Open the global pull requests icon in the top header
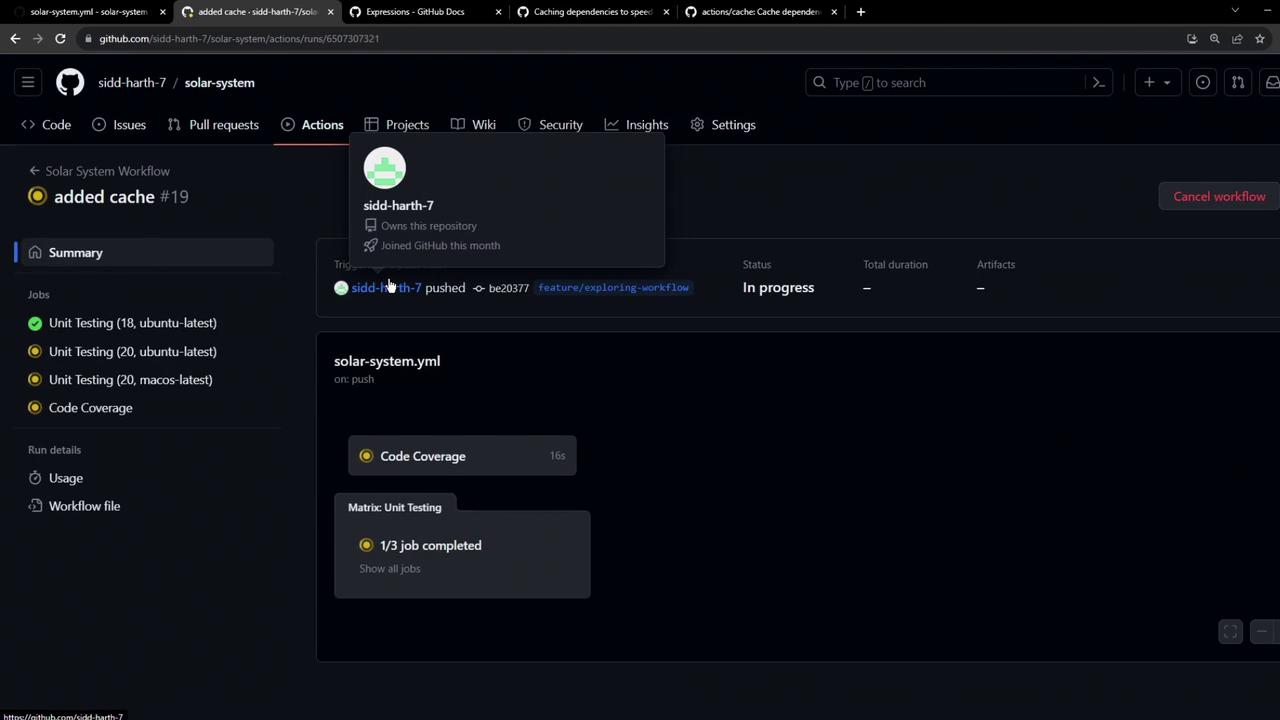The height and width of the screenshot is (720, 1280). coord(1238,83)
